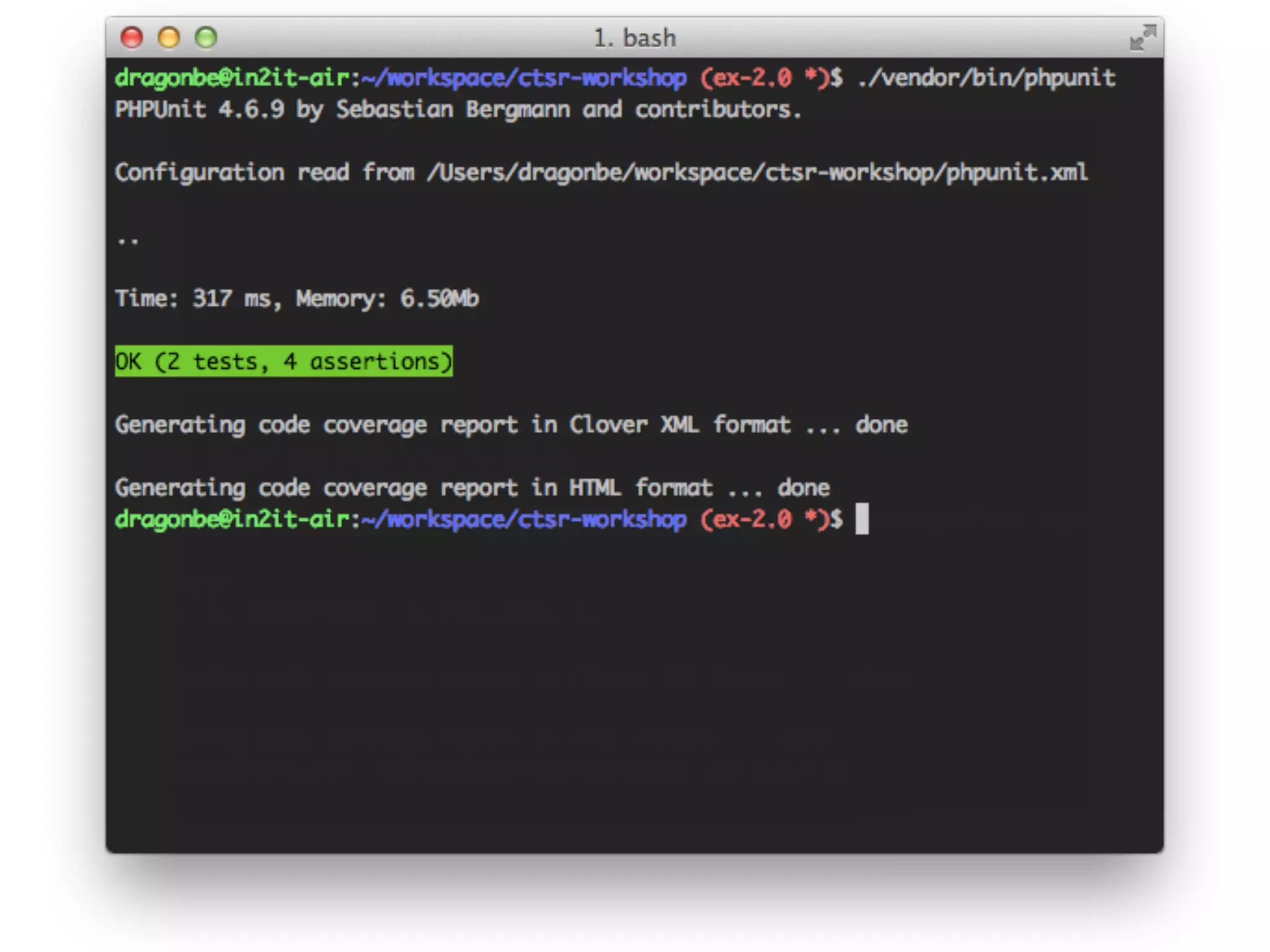Click the ./vendor/bin/phpunit command text
The height and width of the screenshot is (952, 1270).
[x=986, y=78]
